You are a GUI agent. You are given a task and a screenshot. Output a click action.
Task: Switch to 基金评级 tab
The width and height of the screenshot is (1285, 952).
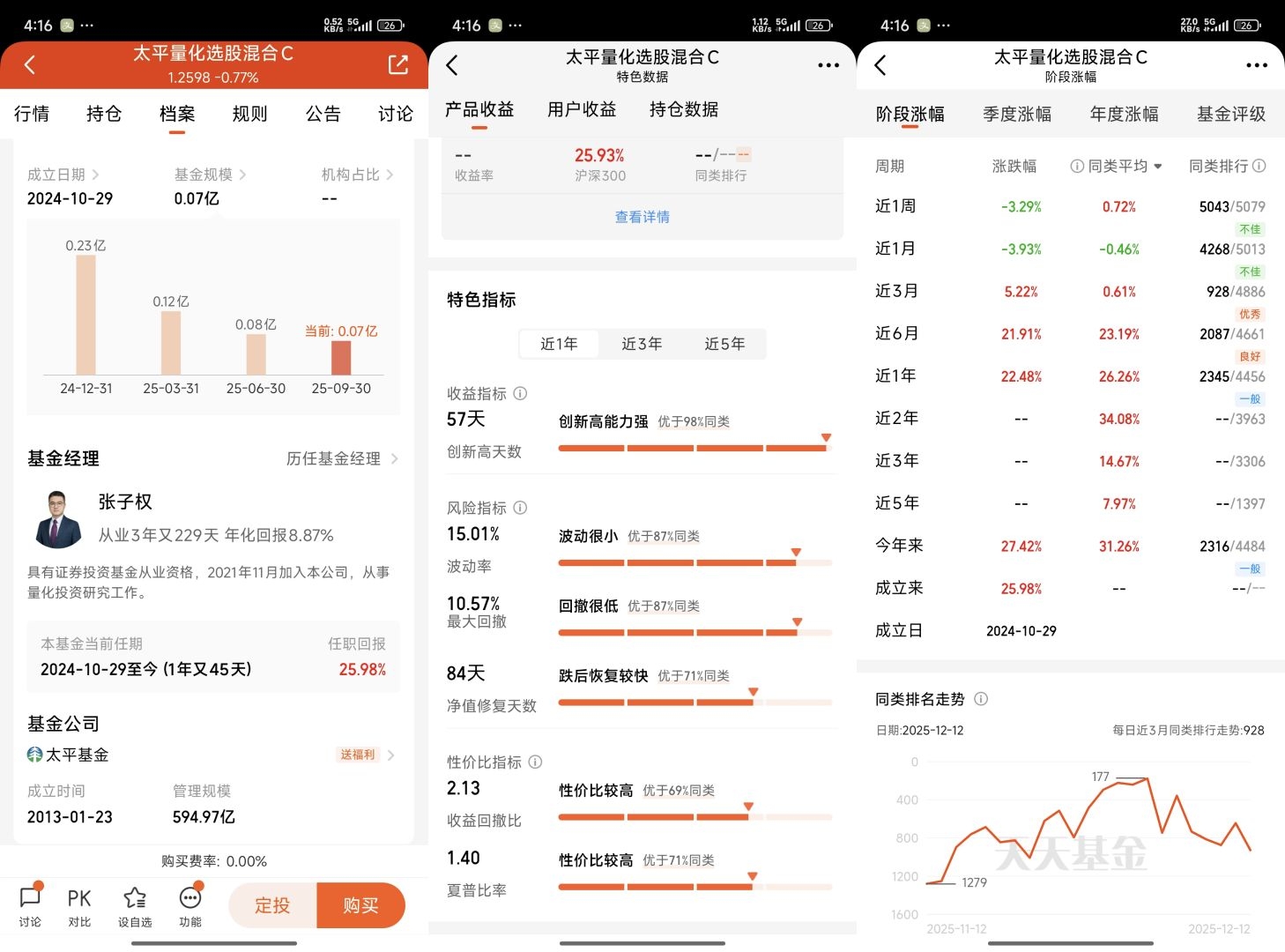[1231, 114]
